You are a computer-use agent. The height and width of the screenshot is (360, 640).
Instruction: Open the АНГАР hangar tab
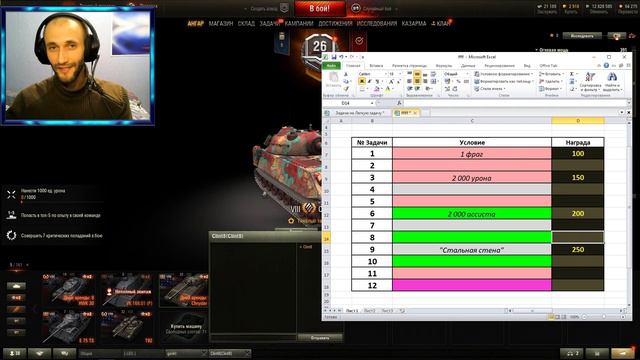pos(195,23)
